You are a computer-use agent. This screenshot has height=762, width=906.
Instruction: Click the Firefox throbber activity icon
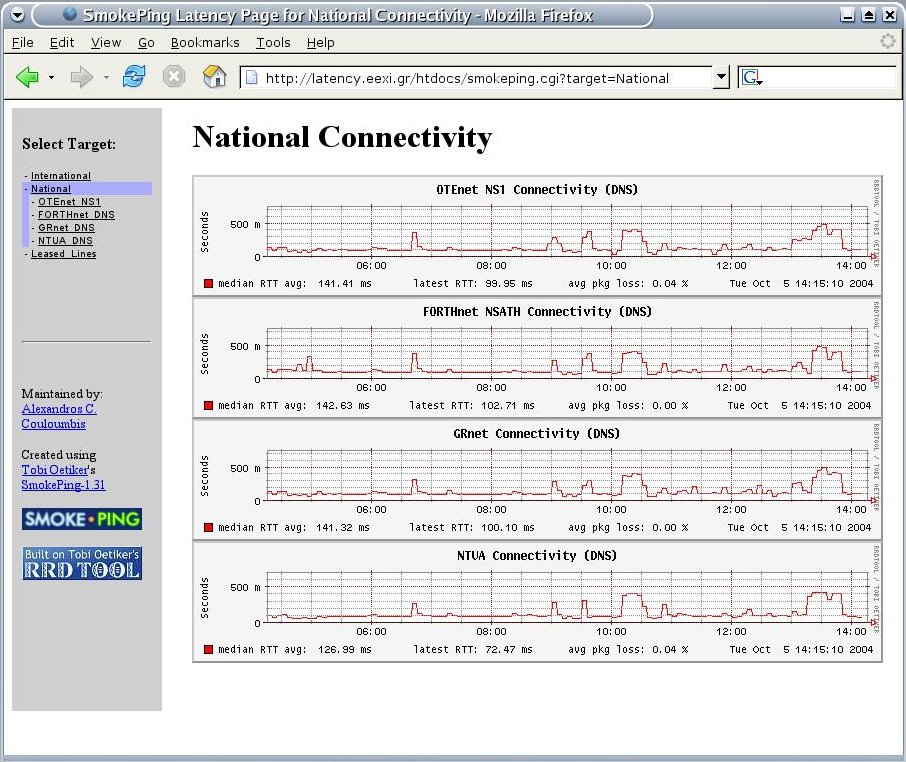pyautogui.click(x=888, y=42)
